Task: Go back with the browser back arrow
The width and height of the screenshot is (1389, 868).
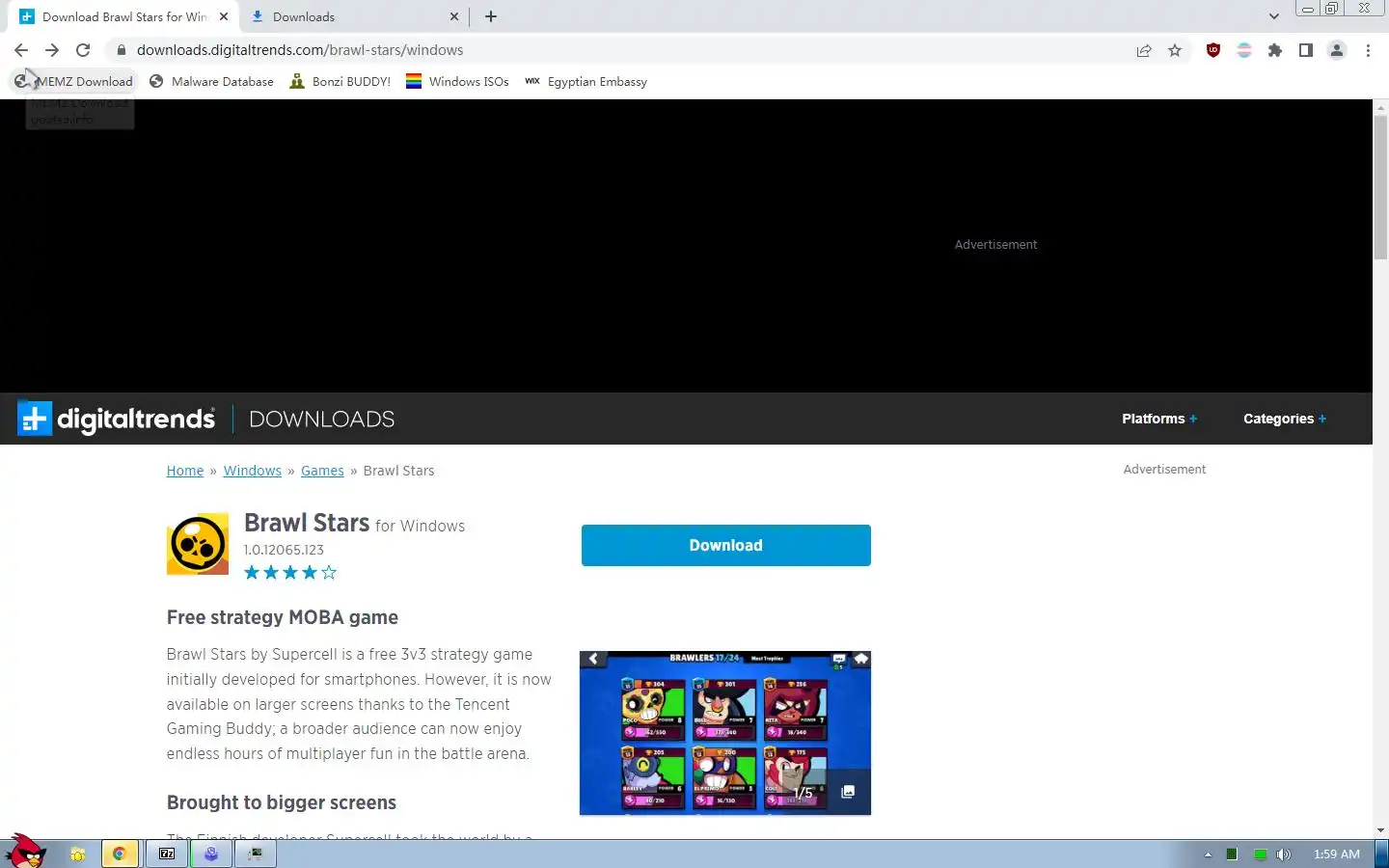Action: pos(21,50)
